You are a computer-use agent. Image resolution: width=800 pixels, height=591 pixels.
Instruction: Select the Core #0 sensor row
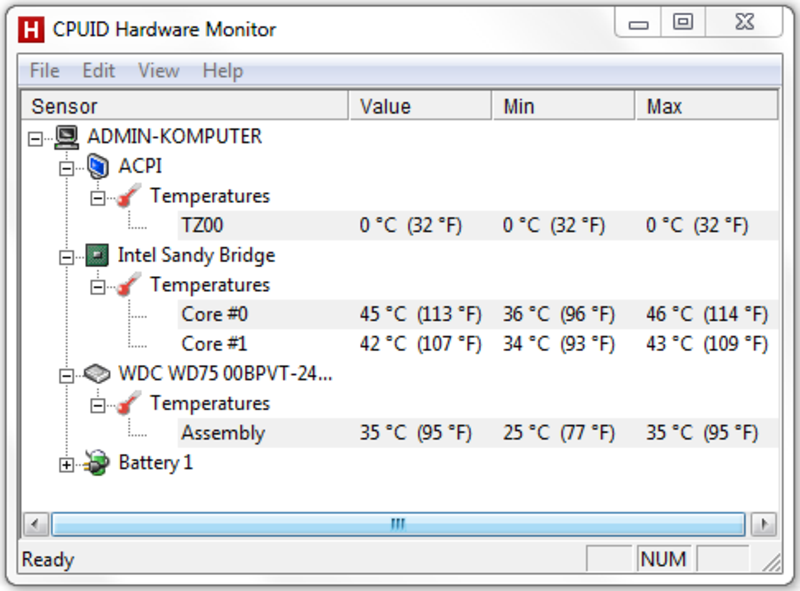click(478, 314)
